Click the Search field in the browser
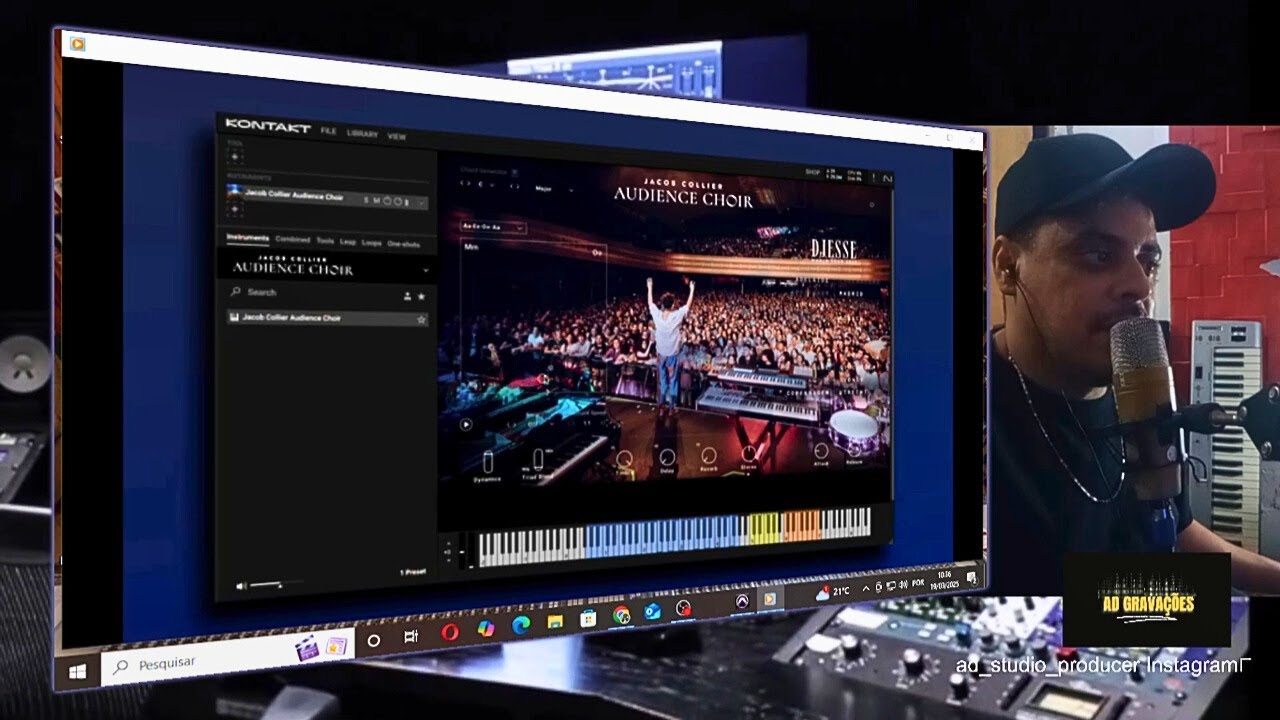The width and height of the screenshot is (1280, 720). [x=313, y=293]
